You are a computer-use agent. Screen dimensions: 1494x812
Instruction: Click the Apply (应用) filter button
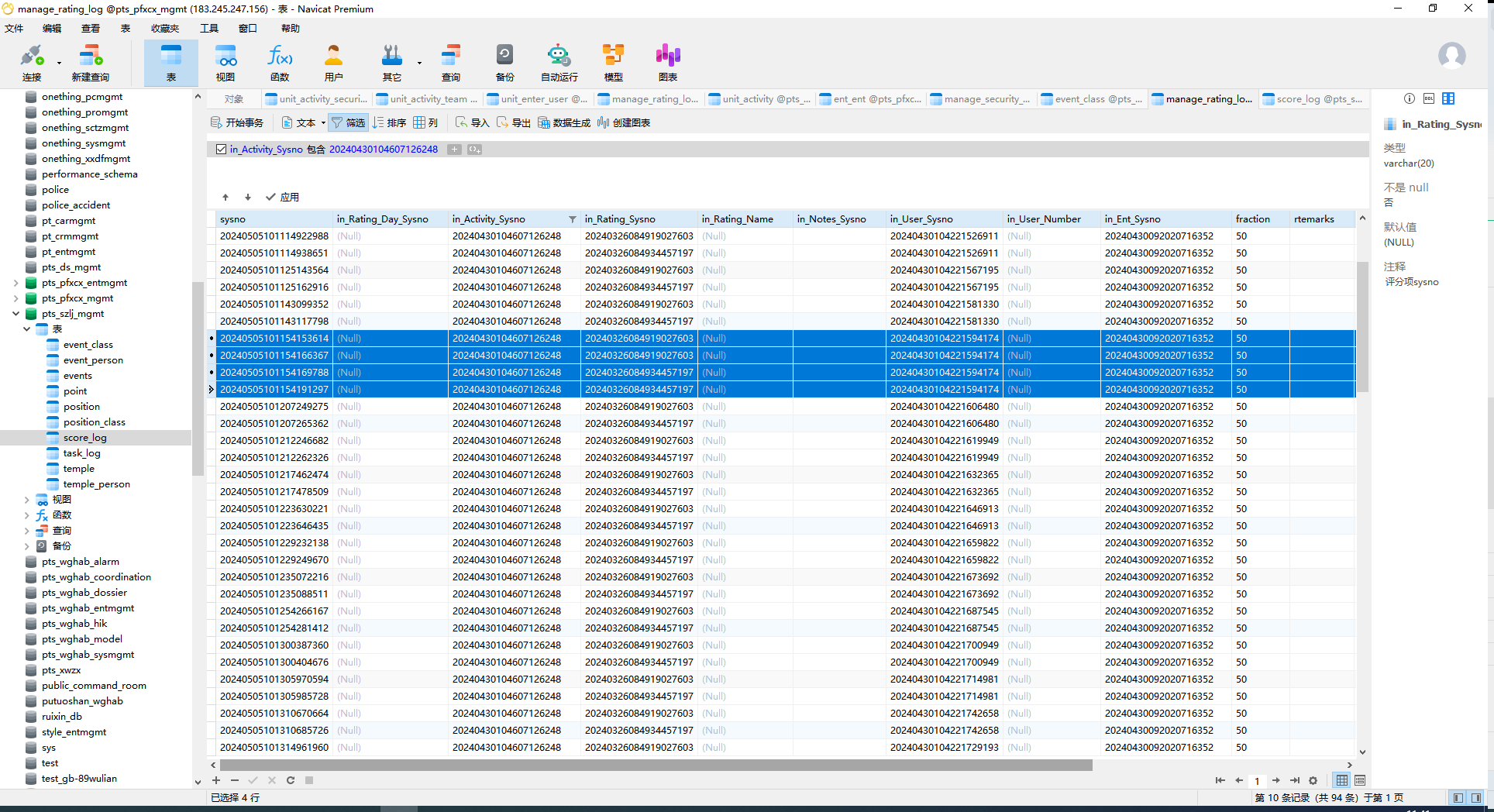(283, 197)
